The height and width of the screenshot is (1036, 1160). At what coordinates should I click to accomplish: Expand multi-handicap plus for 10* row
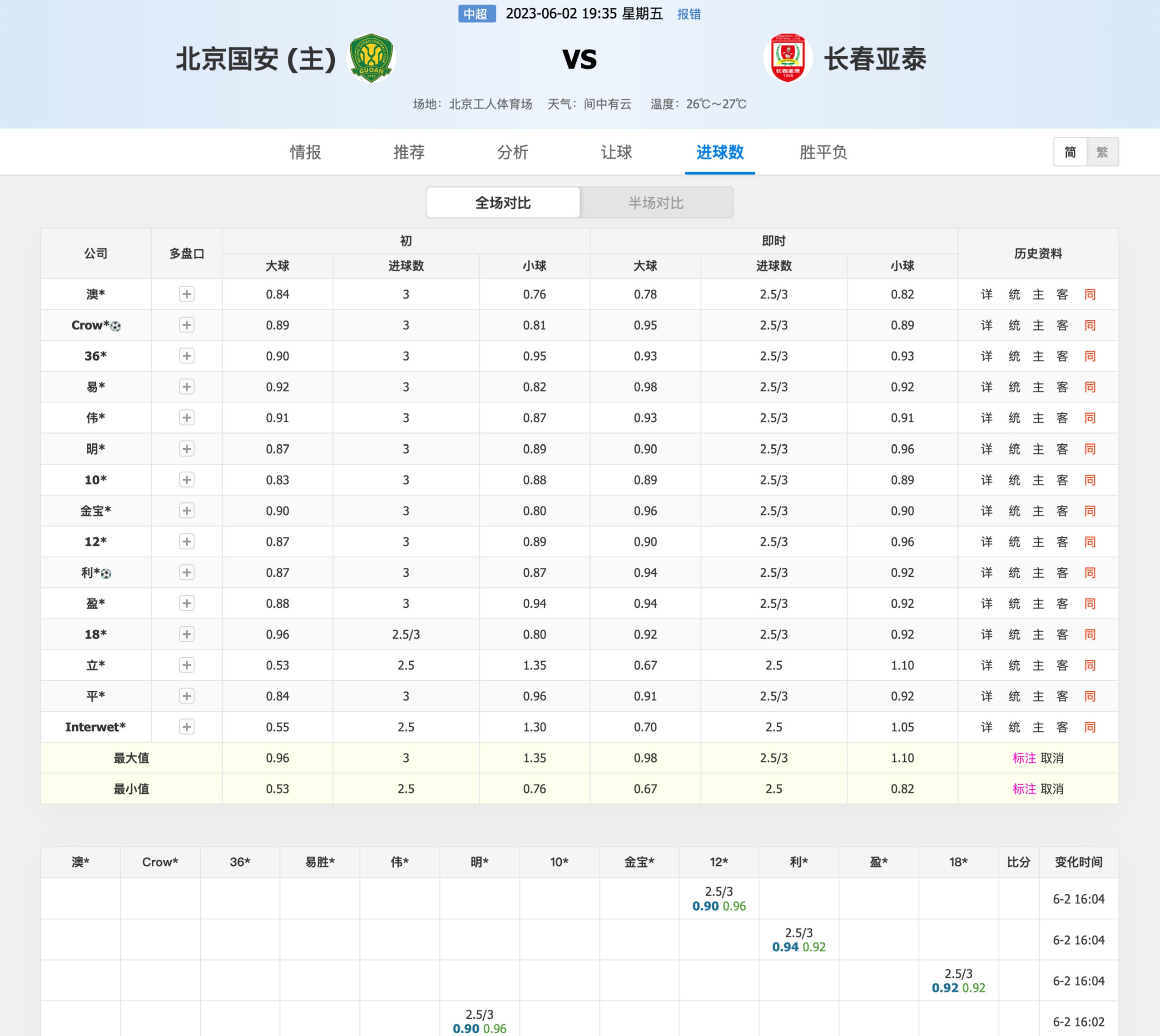[187, 480]
